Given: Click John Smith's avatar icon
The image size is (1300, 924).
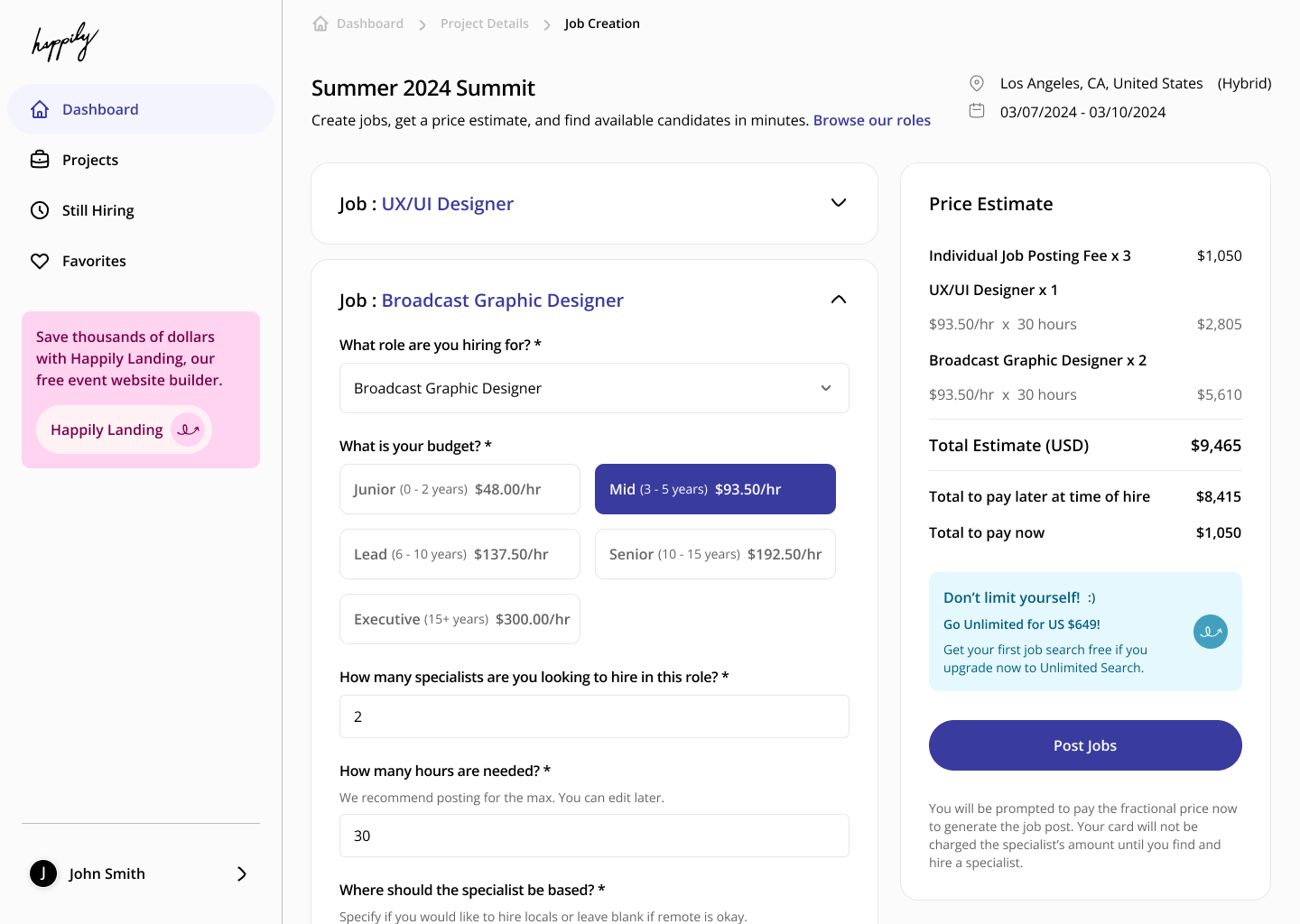Looking at the screenshot, I should 43,873.
